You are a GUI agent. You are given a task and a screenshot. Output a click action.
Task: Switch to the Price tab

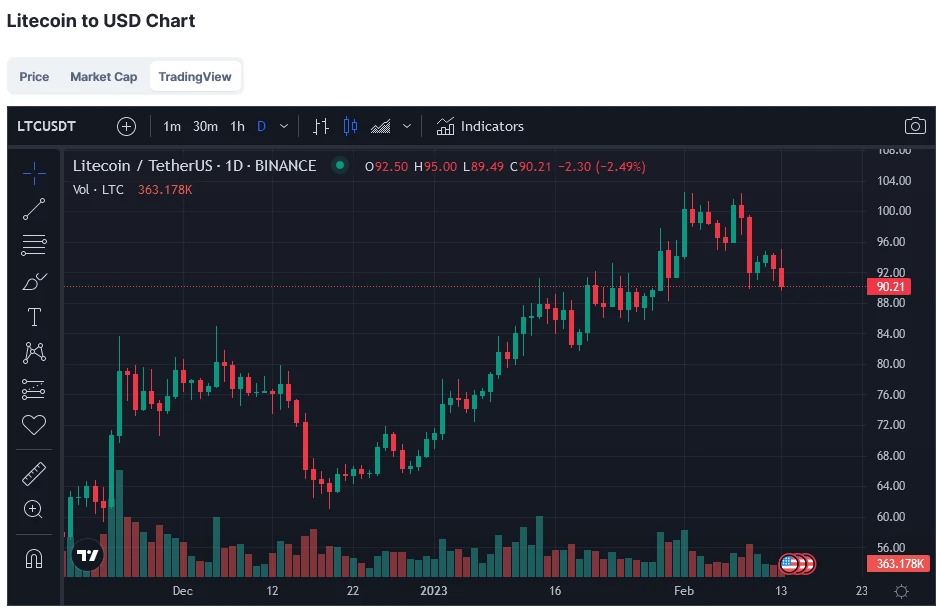coord(34,76)
